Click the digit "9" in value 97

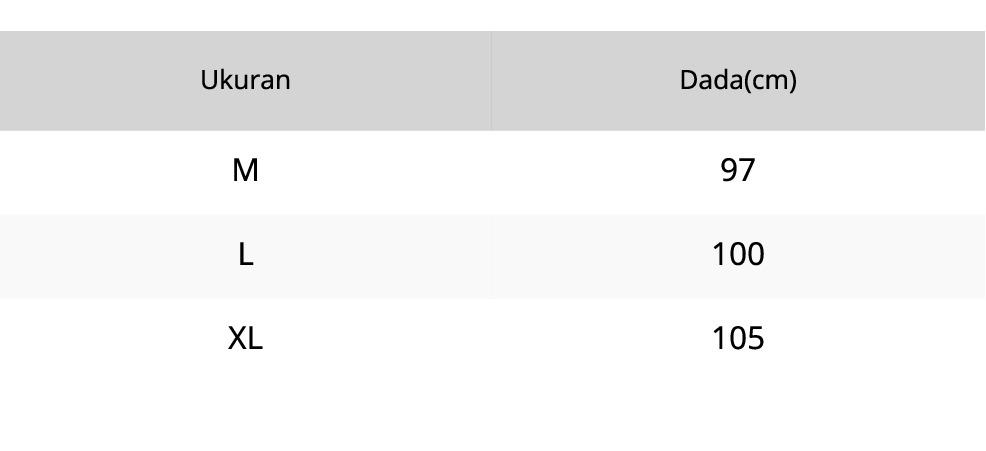coord(729,171)
